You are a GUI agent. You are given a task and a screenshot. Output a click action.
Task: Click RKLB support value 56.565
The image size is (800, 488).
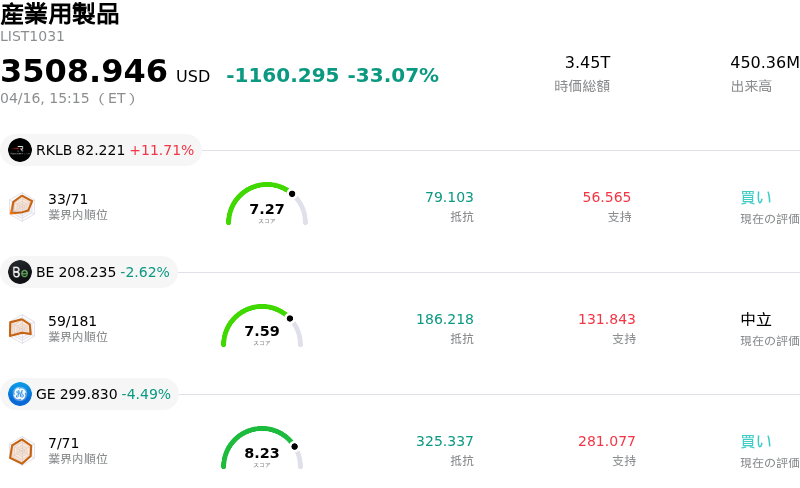pyautogui.click(x=607, y=197)
